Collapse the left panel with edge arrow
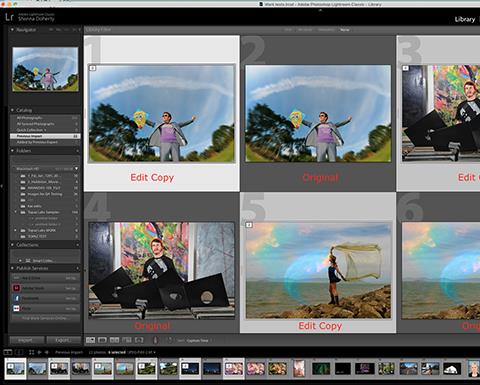 click(x=2, y=186)
